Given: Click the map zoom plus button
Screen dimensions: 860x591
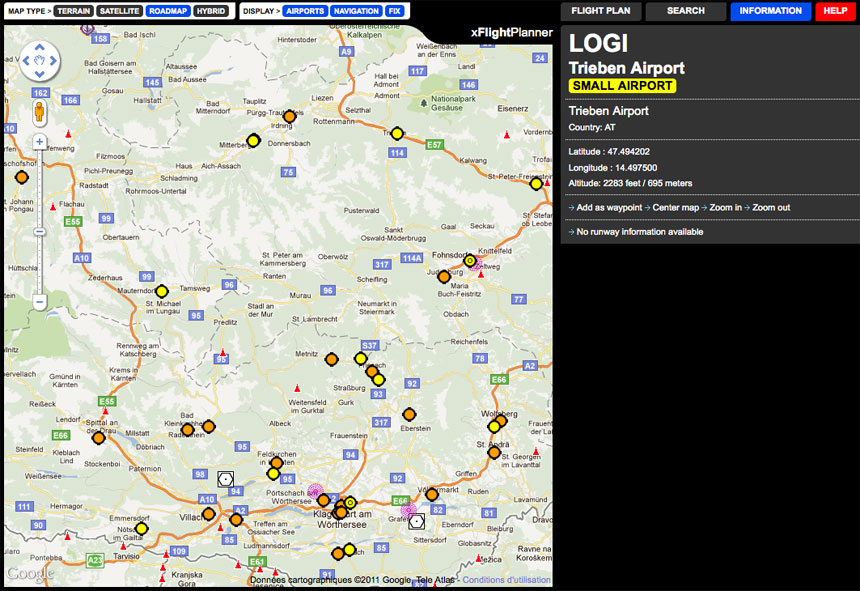Looking at the screenshot, I should pos(39,142).
